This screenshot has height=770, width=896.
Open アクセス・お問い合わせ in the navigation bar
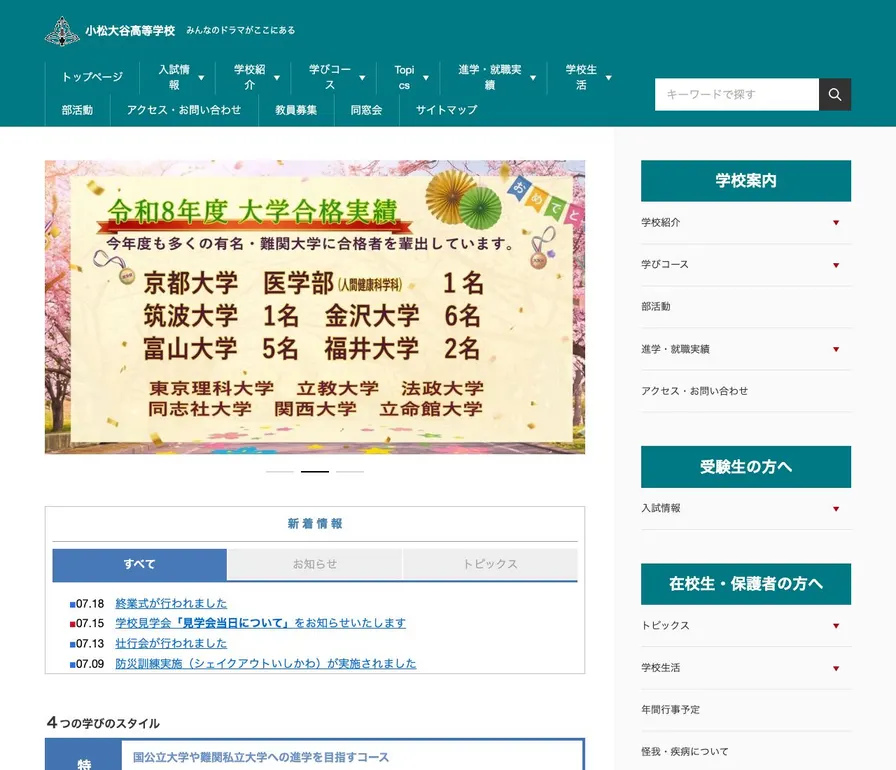(184, 110)
